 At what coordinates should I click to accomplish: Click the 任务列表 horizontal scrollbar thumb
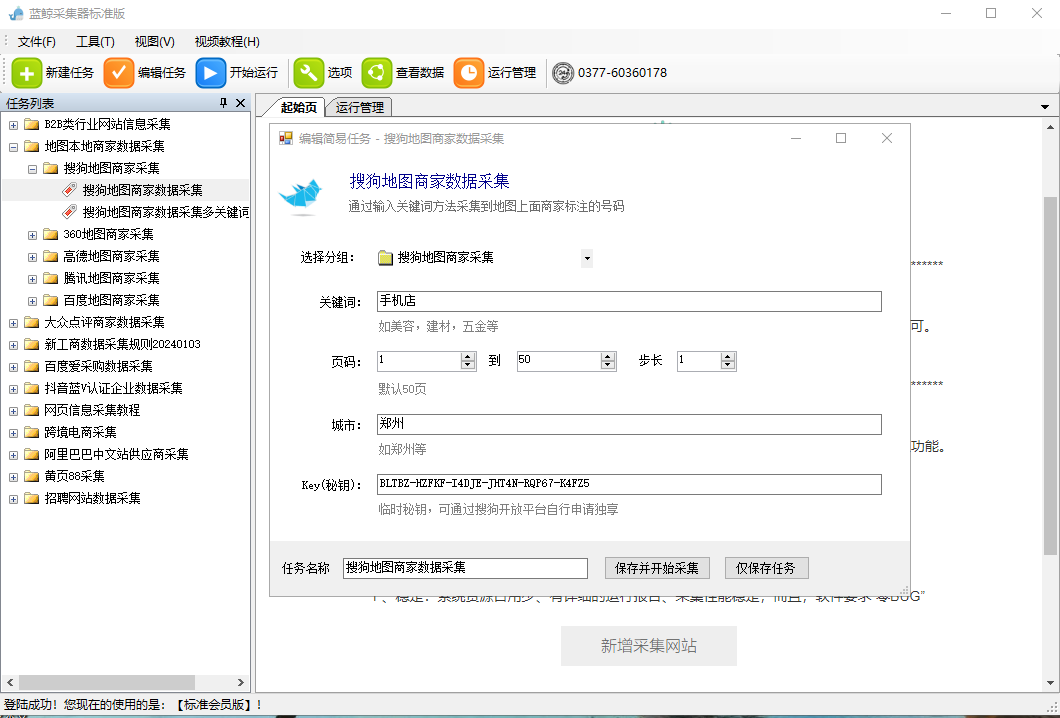pyautogui.click(x=105, y=682)
